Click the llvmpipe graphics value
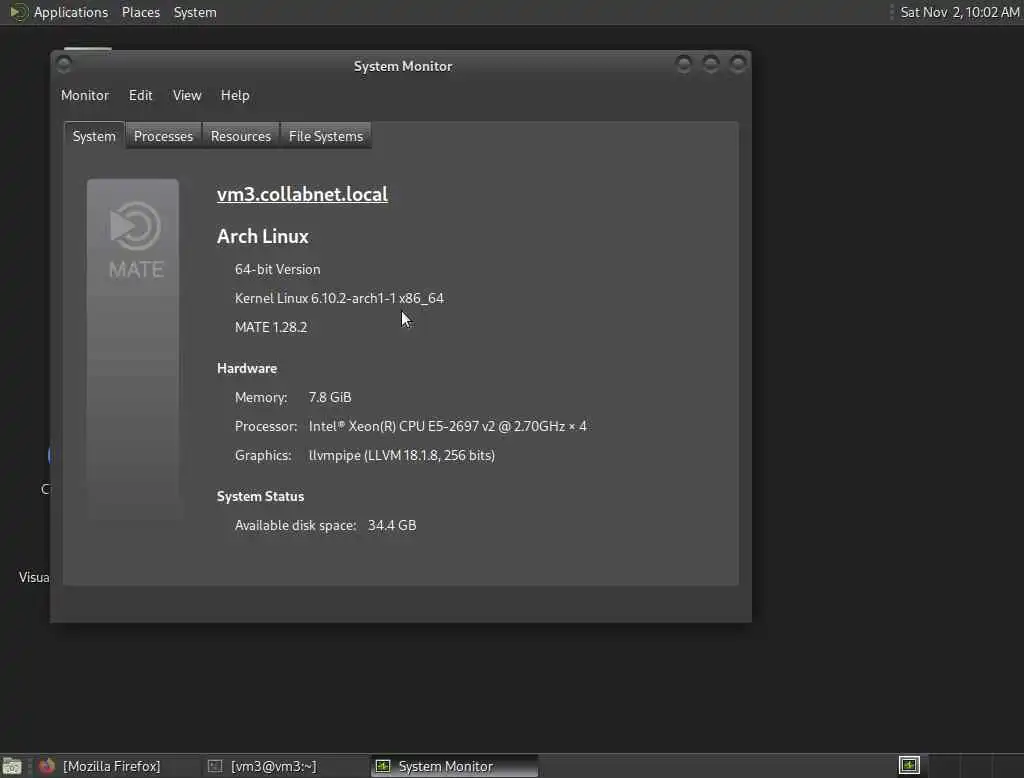The width and height of the screenshot is (1024, 778). tap(402, 455)
